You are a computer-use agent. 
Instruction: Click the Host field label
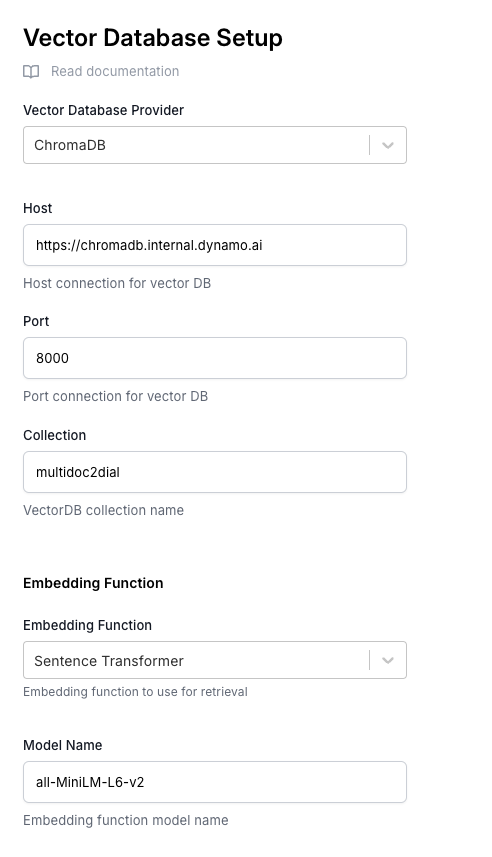38,208
